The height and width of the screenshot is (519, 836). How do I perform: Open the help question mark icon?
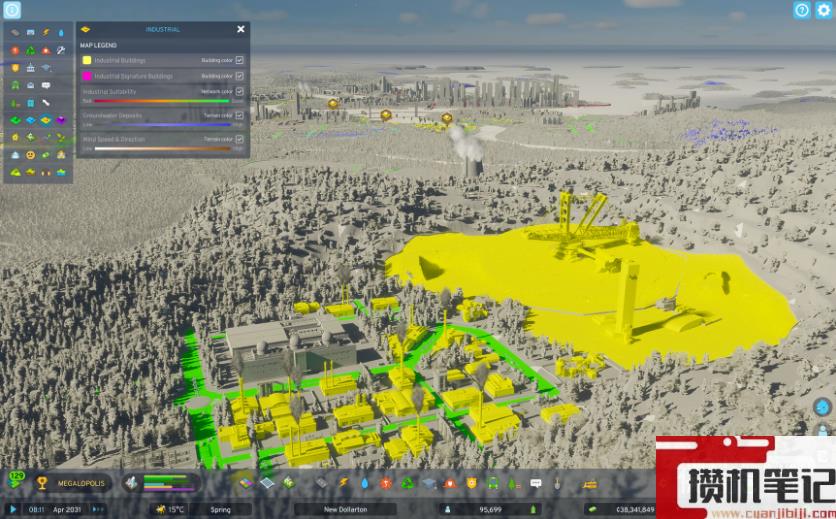(x=802, y=10)
